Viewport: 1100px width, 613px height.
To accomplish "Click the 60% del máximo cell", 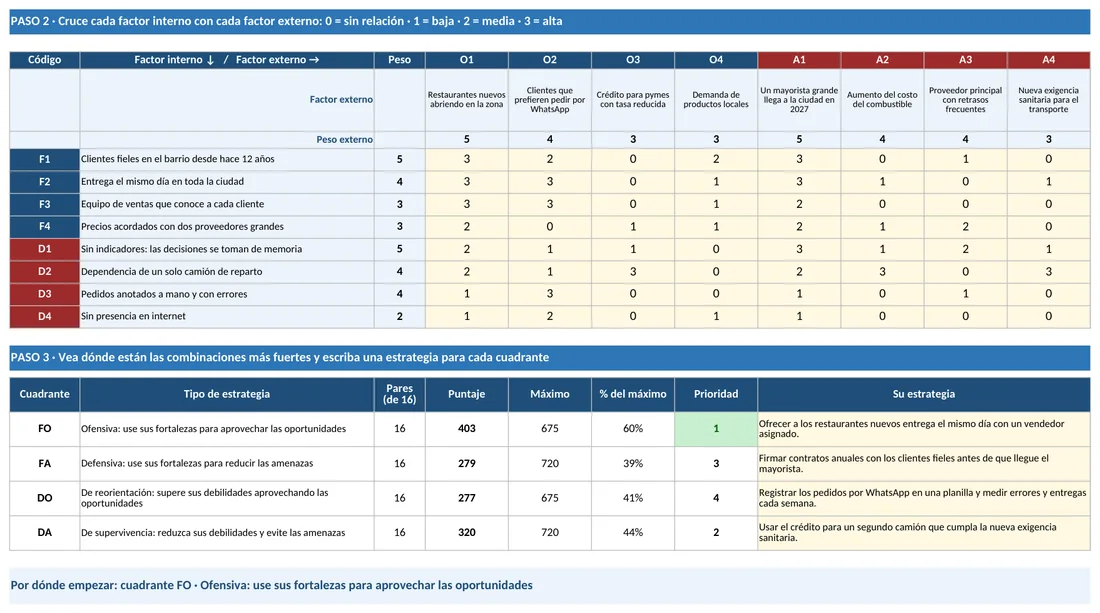I will tap(633, 429).
